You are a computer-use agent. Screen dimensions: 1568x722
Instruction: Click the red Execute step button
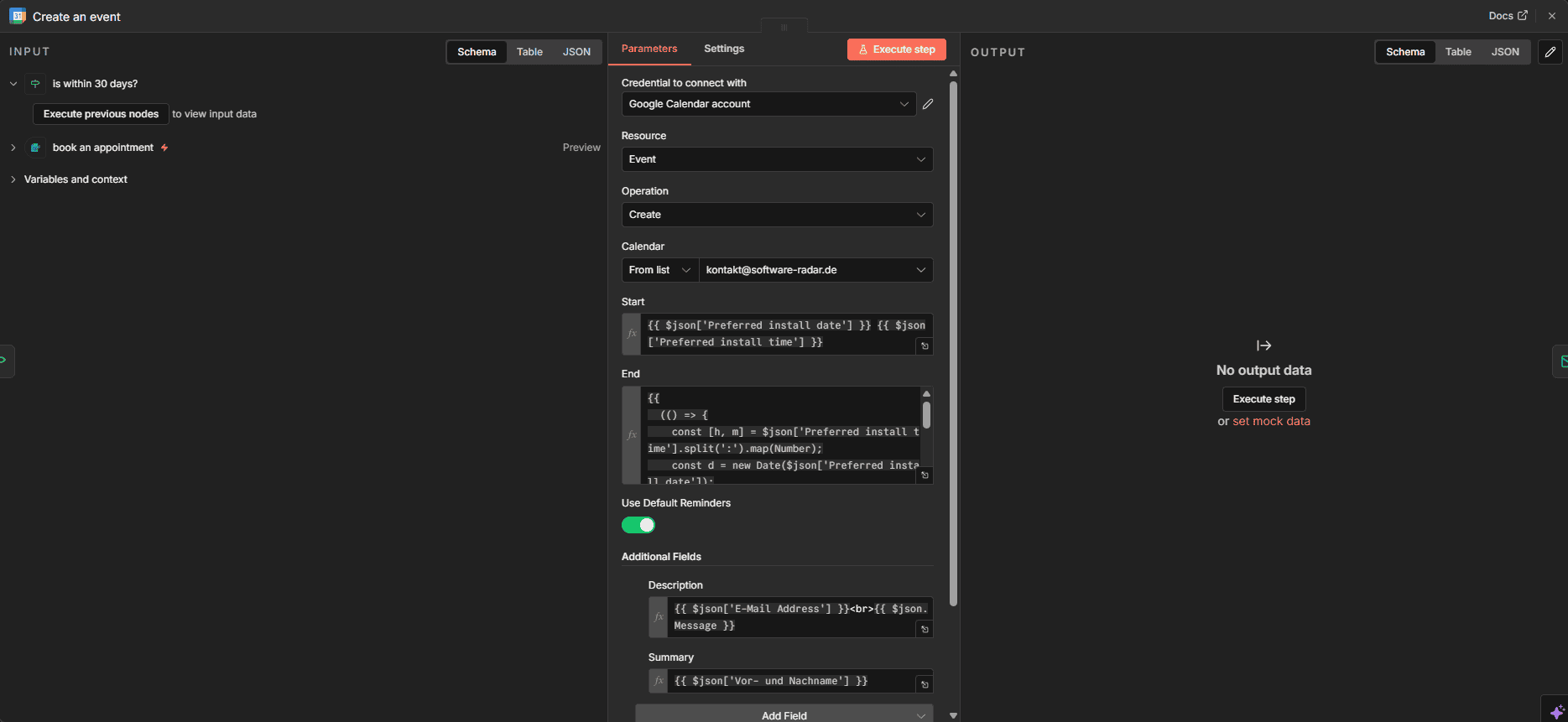coord(896,49)
